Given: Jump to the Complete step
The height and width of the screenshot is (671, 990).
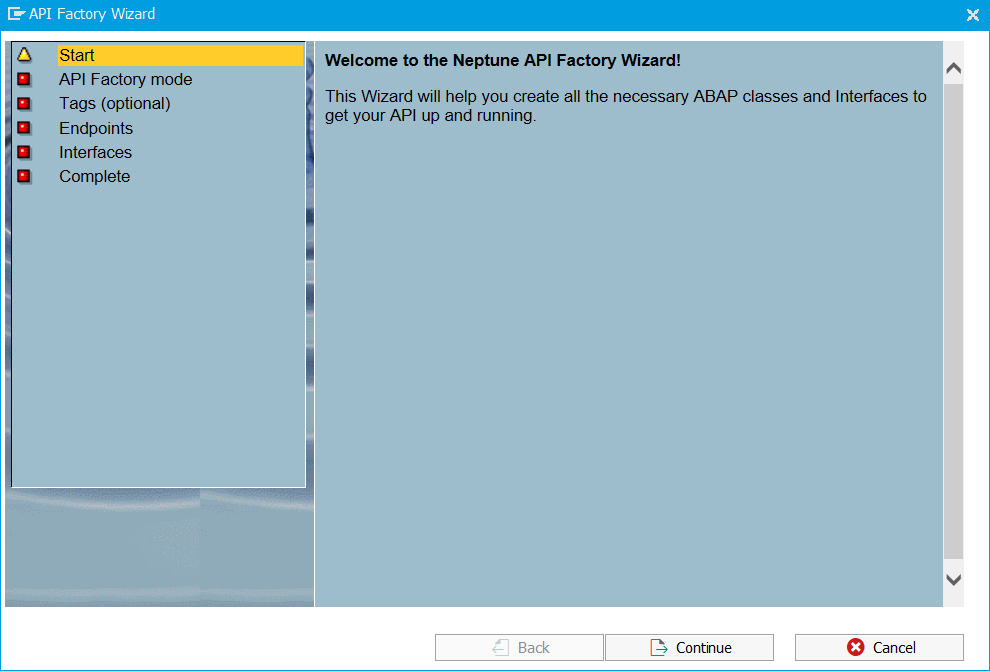Looking at the screenshot, I should (x=94, y=176).
